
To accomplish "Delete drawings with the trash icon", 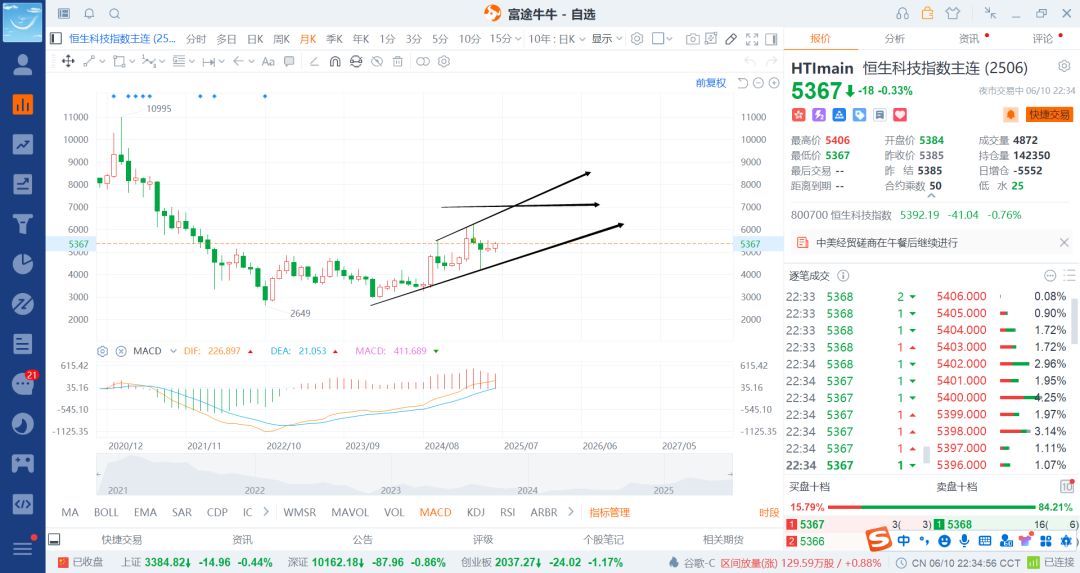I will [x=397, y=61].
